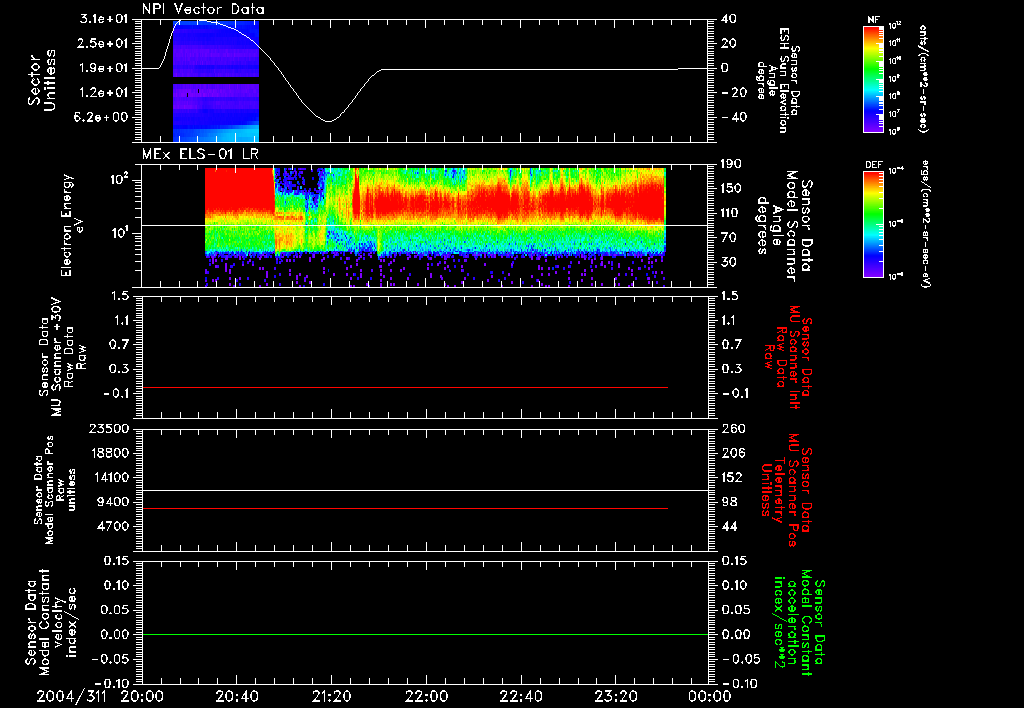Click the 20:40 time axis label

(236, 696)
